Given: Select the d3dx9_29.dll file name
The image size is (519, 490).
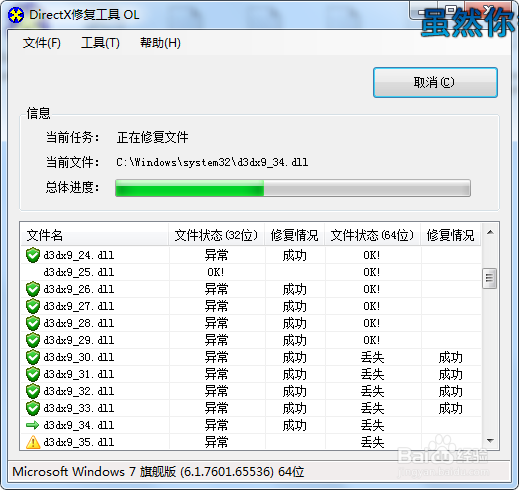Looking at the screenshot, I should [79, 340].
